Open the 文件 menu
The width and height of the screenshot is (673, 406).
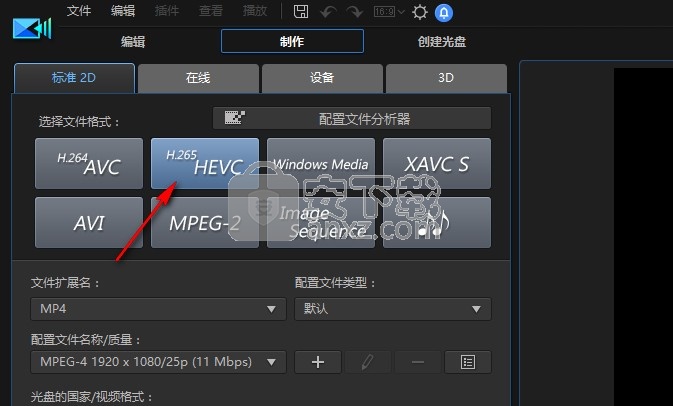[79, 12]
